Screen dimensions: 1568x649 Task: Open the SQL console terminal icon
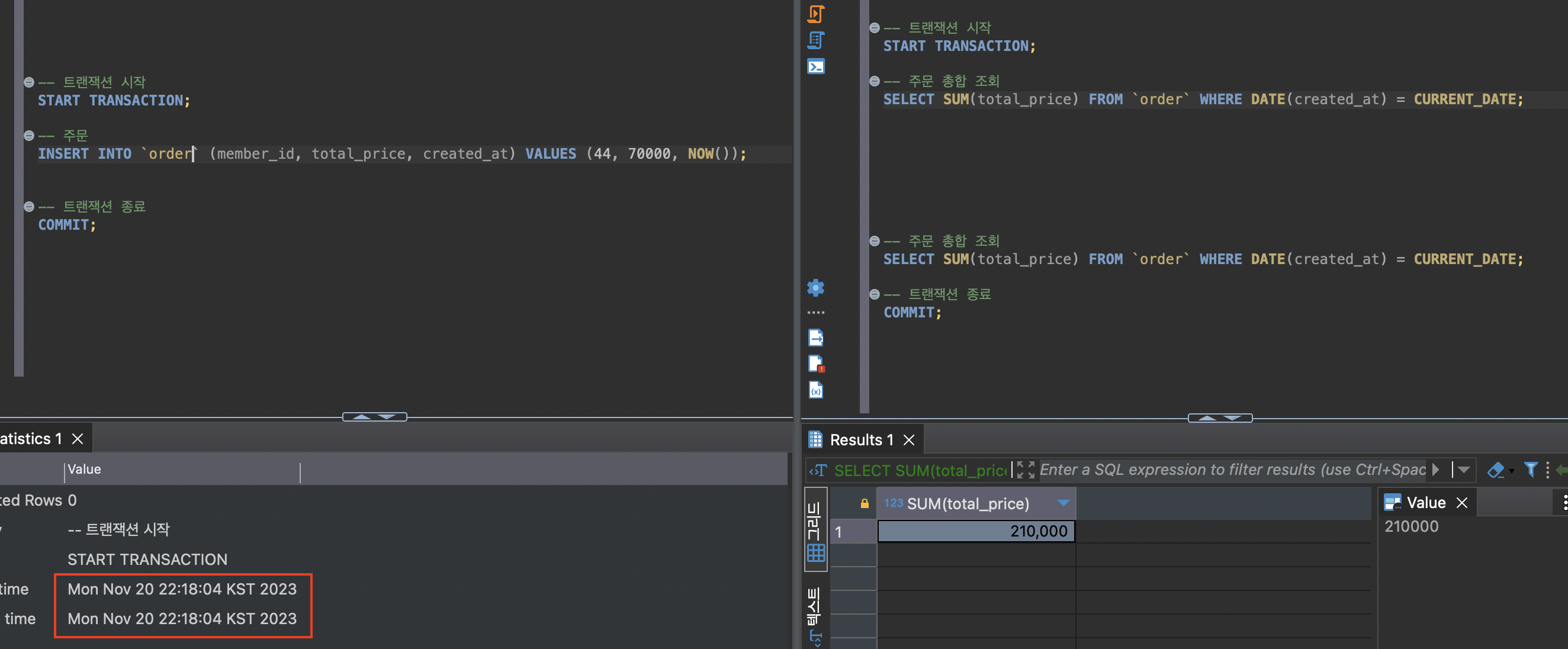(815, 66)
